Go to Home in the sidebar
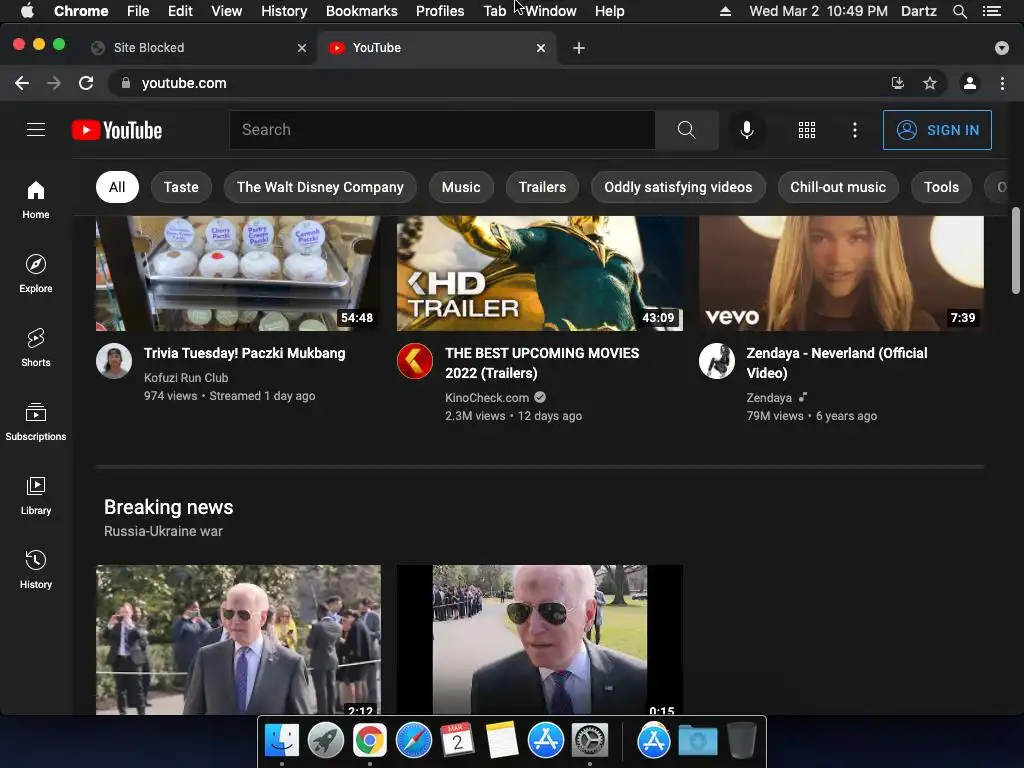The image size is (1024, 768). pos(36,200)
